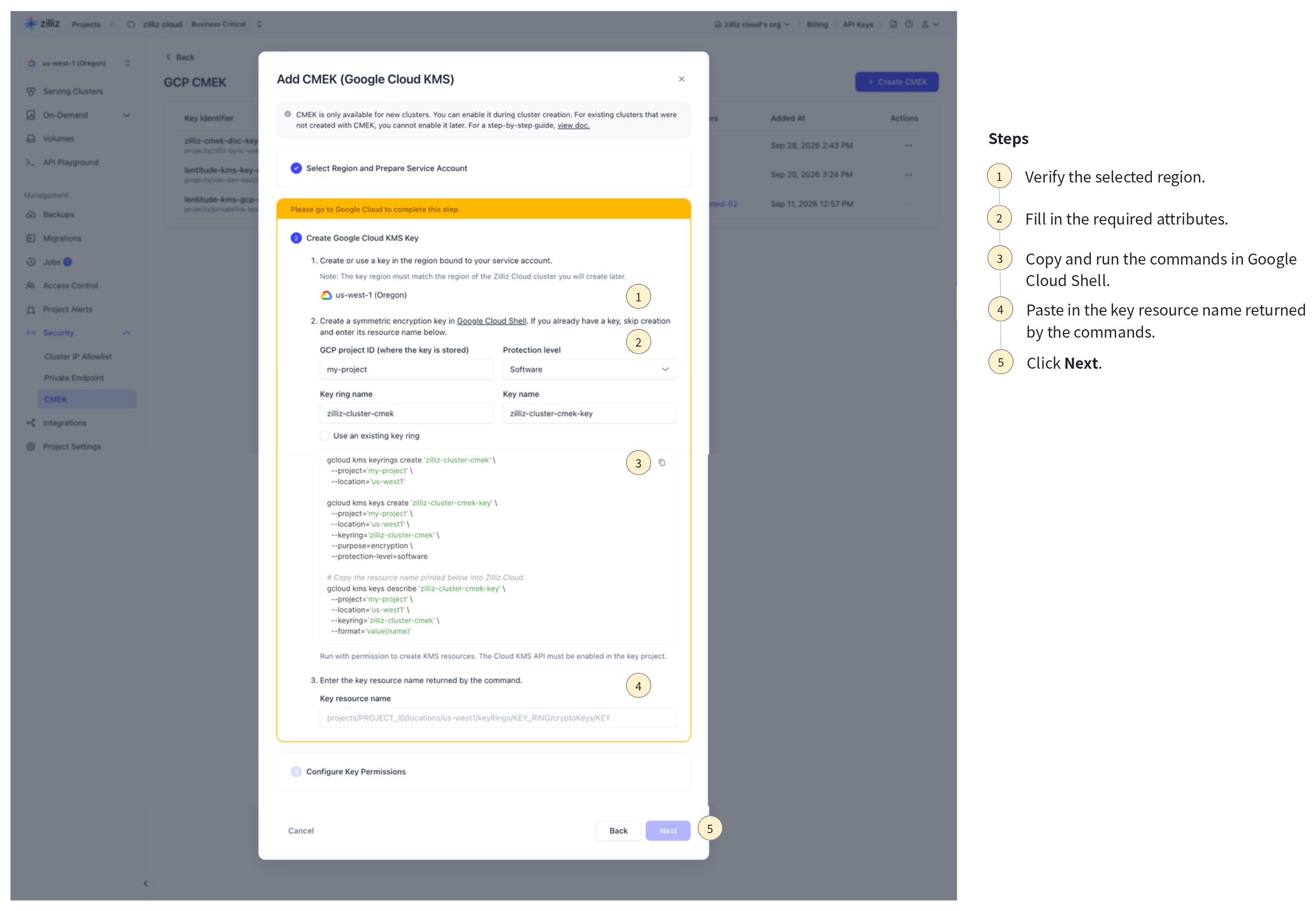Open Project Alerts in the sidebar
Viewport: 1316px width, 911px height.
click(67, 309)
